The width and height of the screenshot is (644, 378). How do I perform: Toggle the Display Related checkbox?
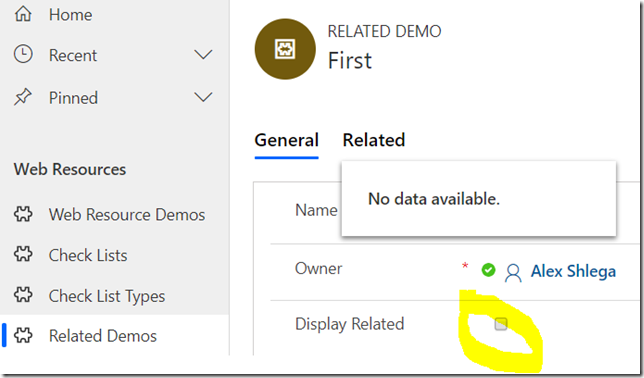click(501, 324)
